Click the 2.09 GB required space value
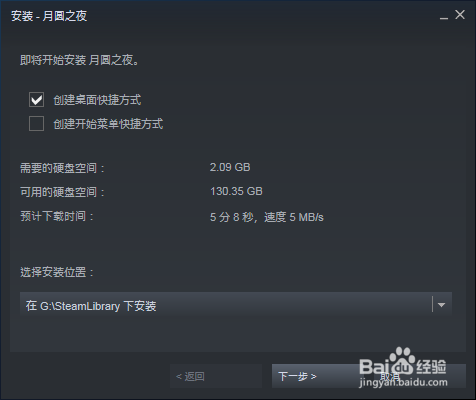This screenshot has width=476, height=400. click(230, 167)
